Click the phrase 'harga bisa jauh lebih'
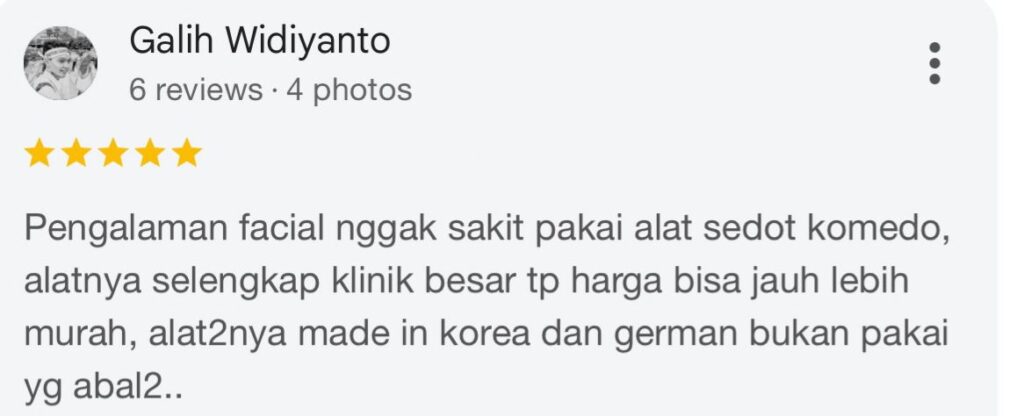Viewport: 1024px width, 416px height. pyautogui.click(x=739, y=283)
